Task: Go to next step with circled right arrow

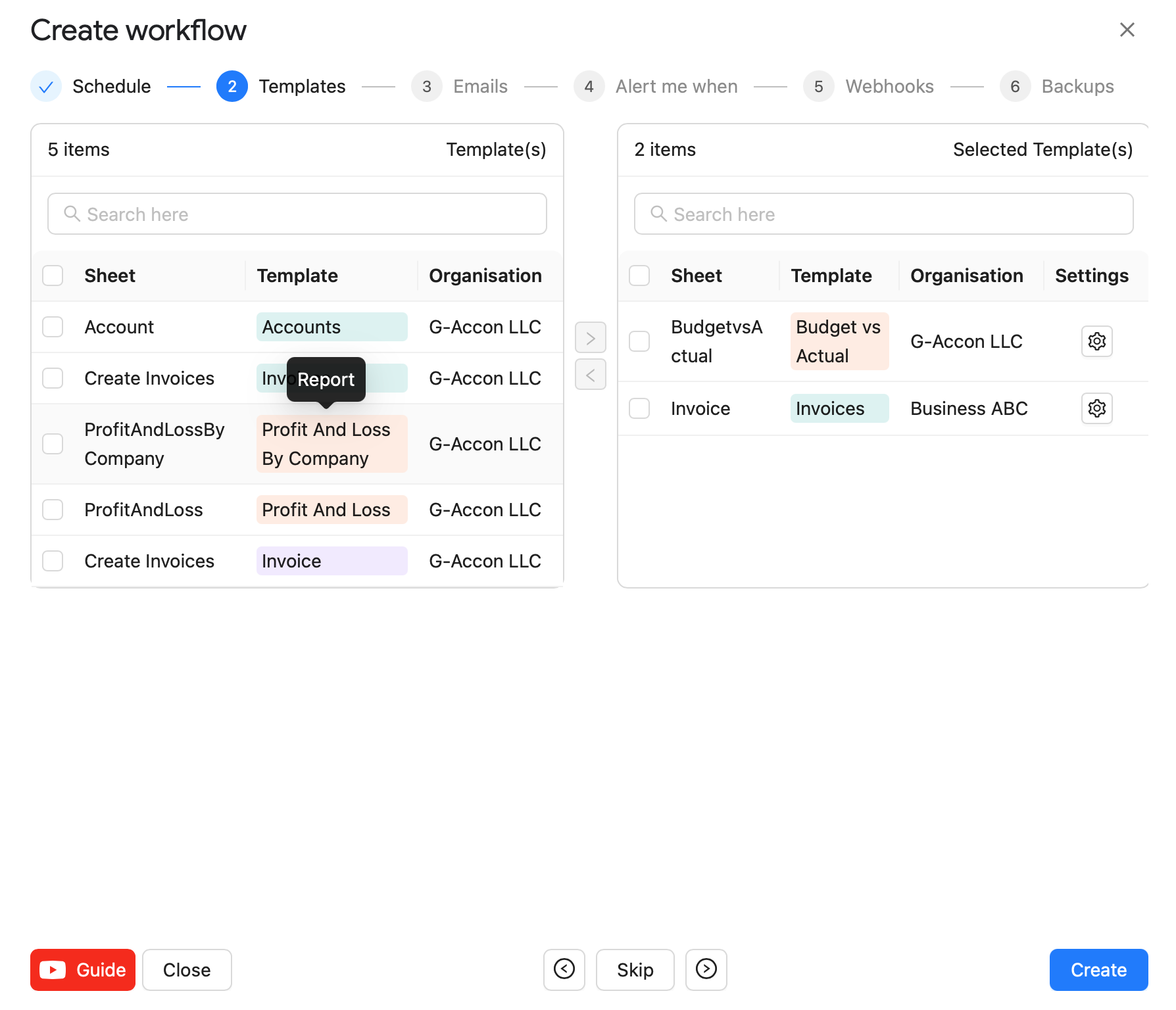Action: (x=706, y=969)
